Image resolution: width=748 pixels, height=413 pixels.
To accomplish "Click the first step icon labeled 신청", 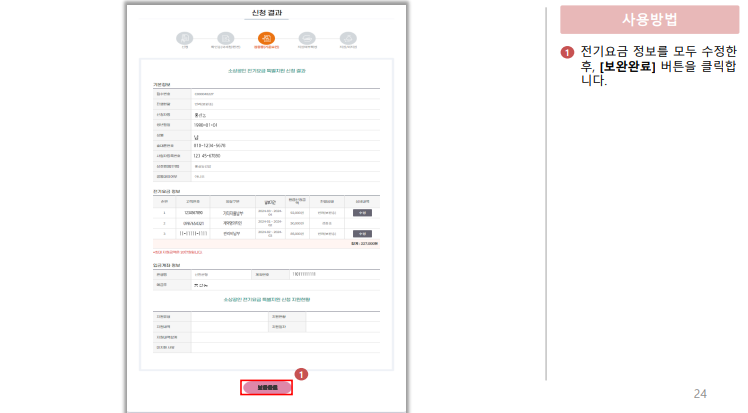I will [x=185, y=38].
